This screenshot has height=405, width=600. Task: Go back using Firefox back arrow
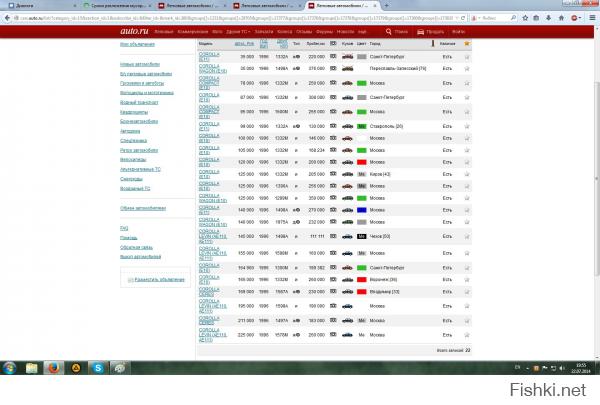click(7, 18)
